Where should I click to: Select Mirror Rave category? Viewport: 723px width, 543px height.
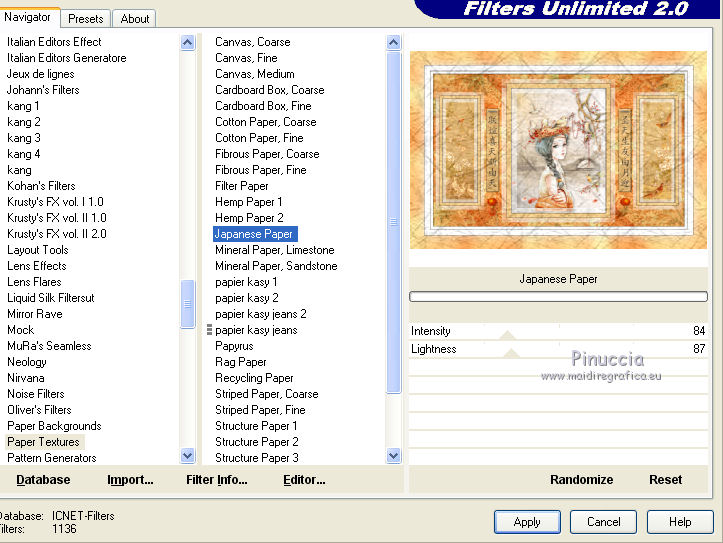[x=35, y=314]
